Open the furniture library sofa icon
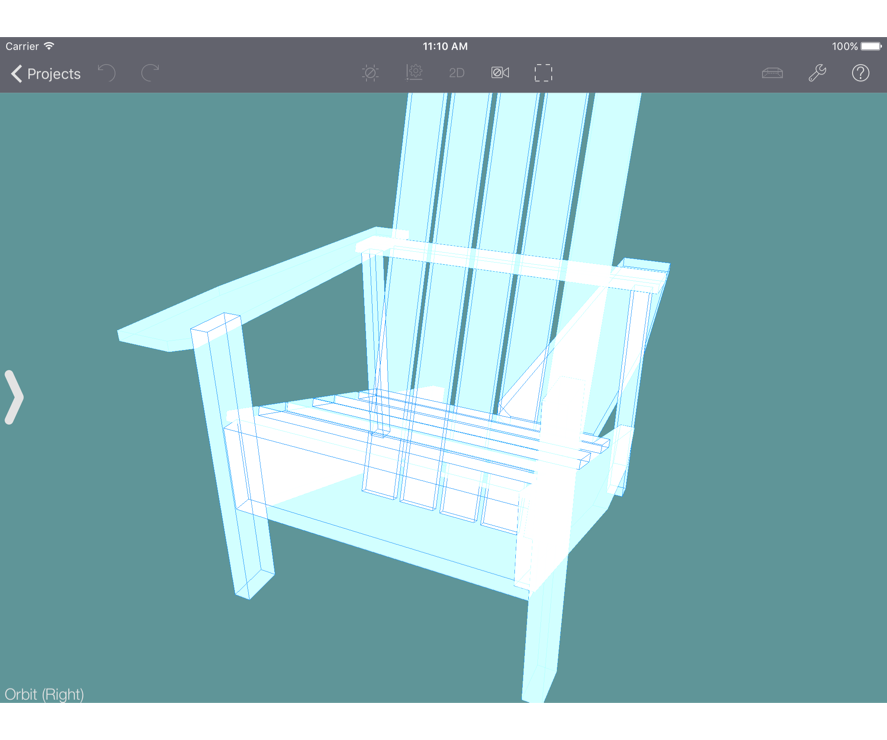This screenshot has height=740, width=887. (x=772, y=73)
